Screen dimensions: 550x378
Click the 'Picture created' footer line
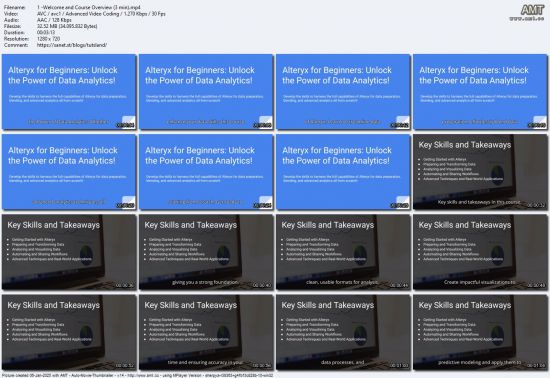pos(137,375)
